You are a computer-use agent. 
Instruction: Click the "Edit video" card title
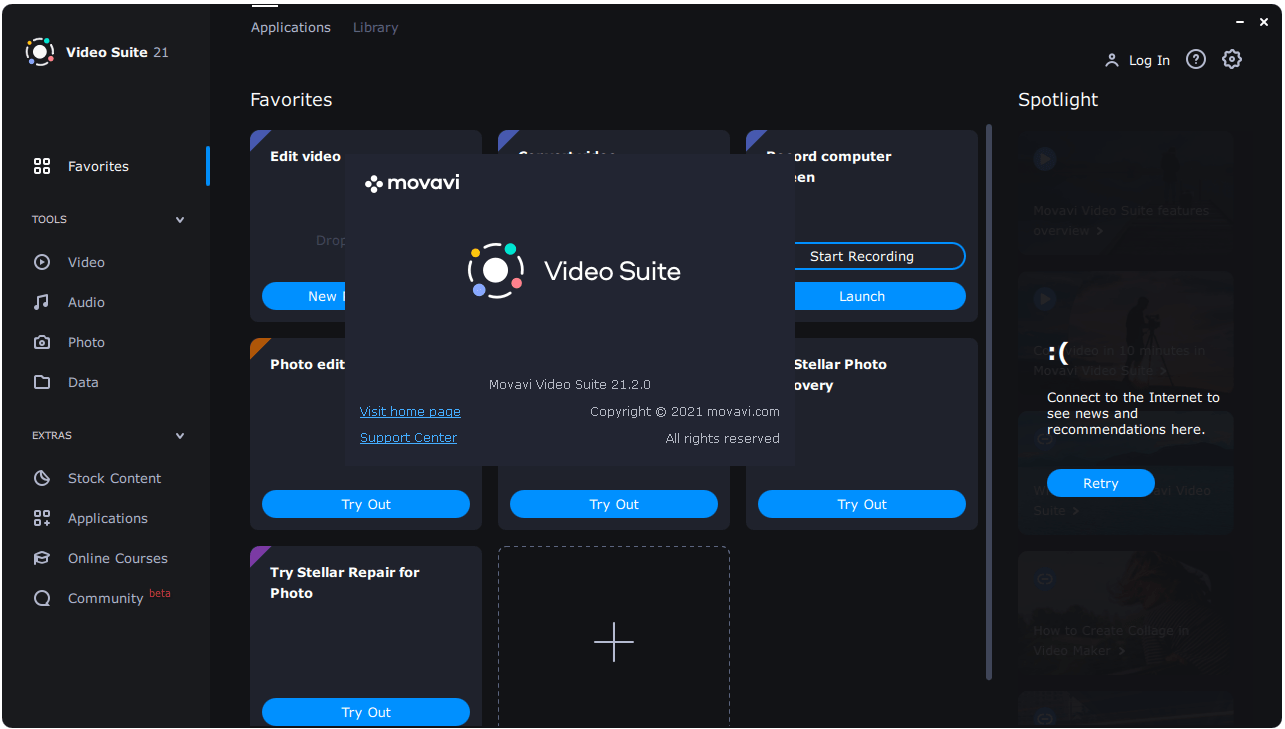pyautogui.click(x=305, y=156)
